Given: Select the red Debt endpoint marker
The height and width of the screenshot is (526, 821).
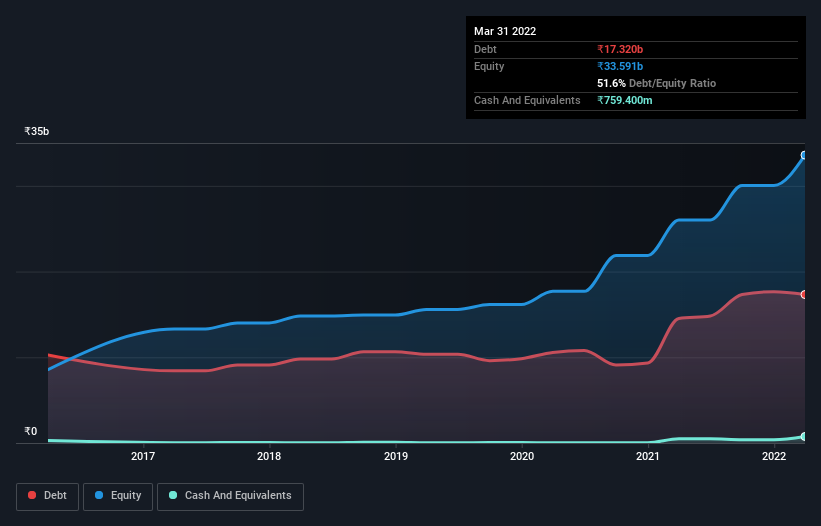Looking at the screenshot, I should click(804, 295).
